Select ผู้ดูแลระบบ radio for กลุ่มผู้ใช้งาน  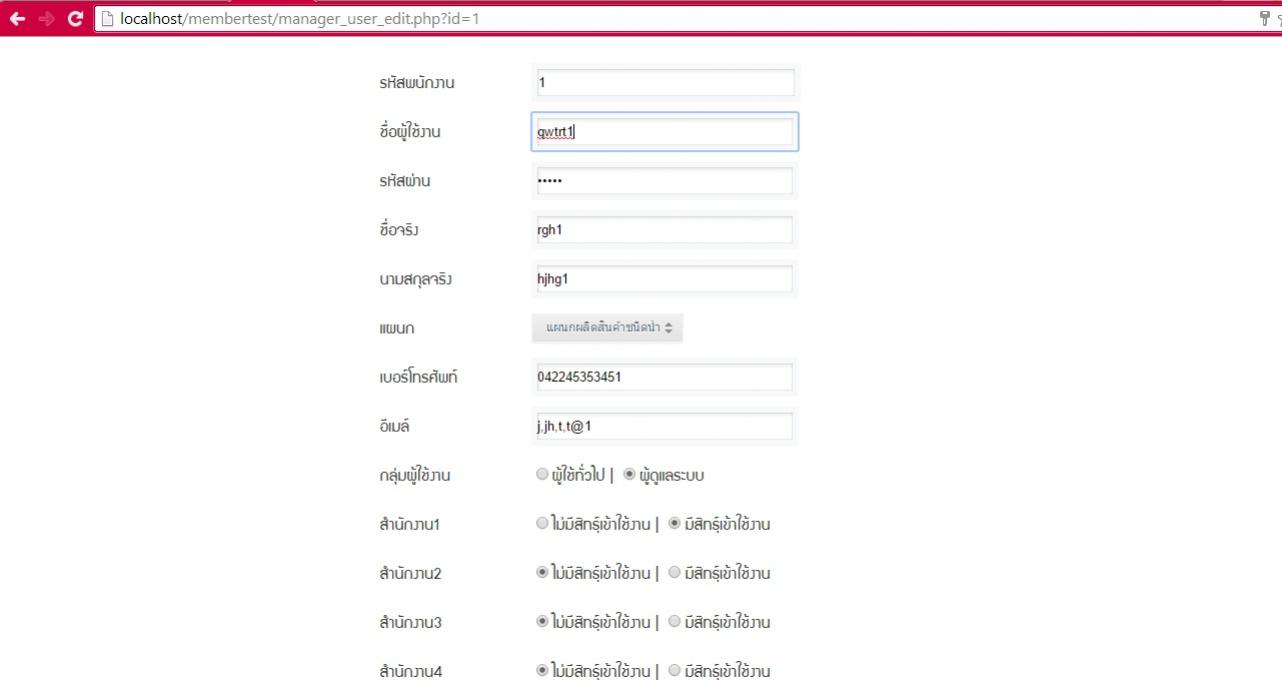click(630, 475)
